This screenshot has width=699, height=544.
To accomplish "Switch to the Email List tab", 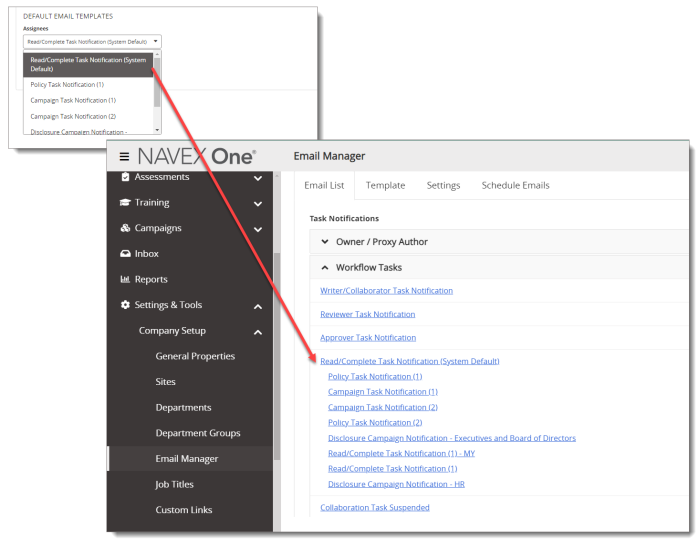I will (324, 185).
